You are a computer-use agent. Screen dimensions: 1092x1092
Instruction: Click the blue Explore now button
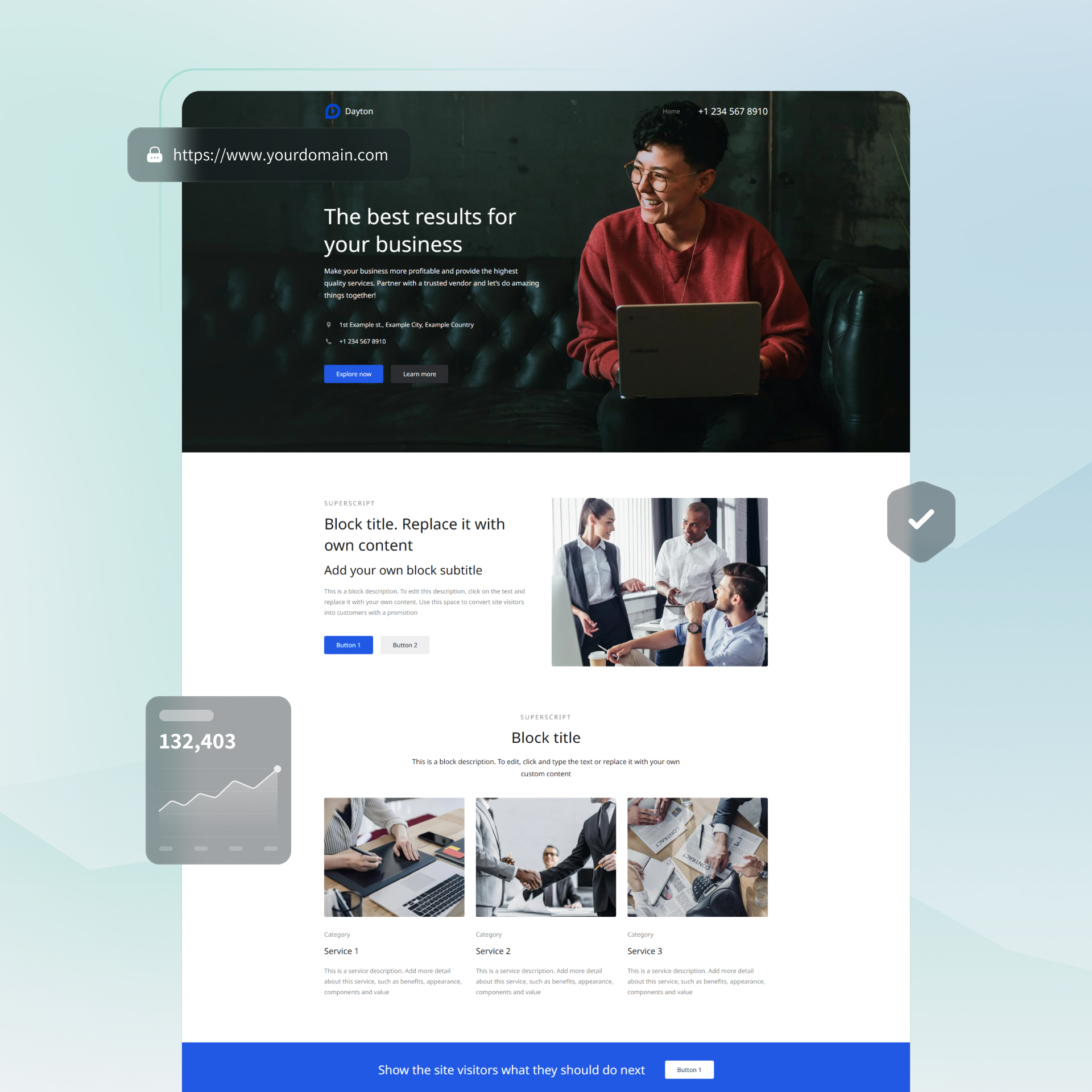coord(353,374)
